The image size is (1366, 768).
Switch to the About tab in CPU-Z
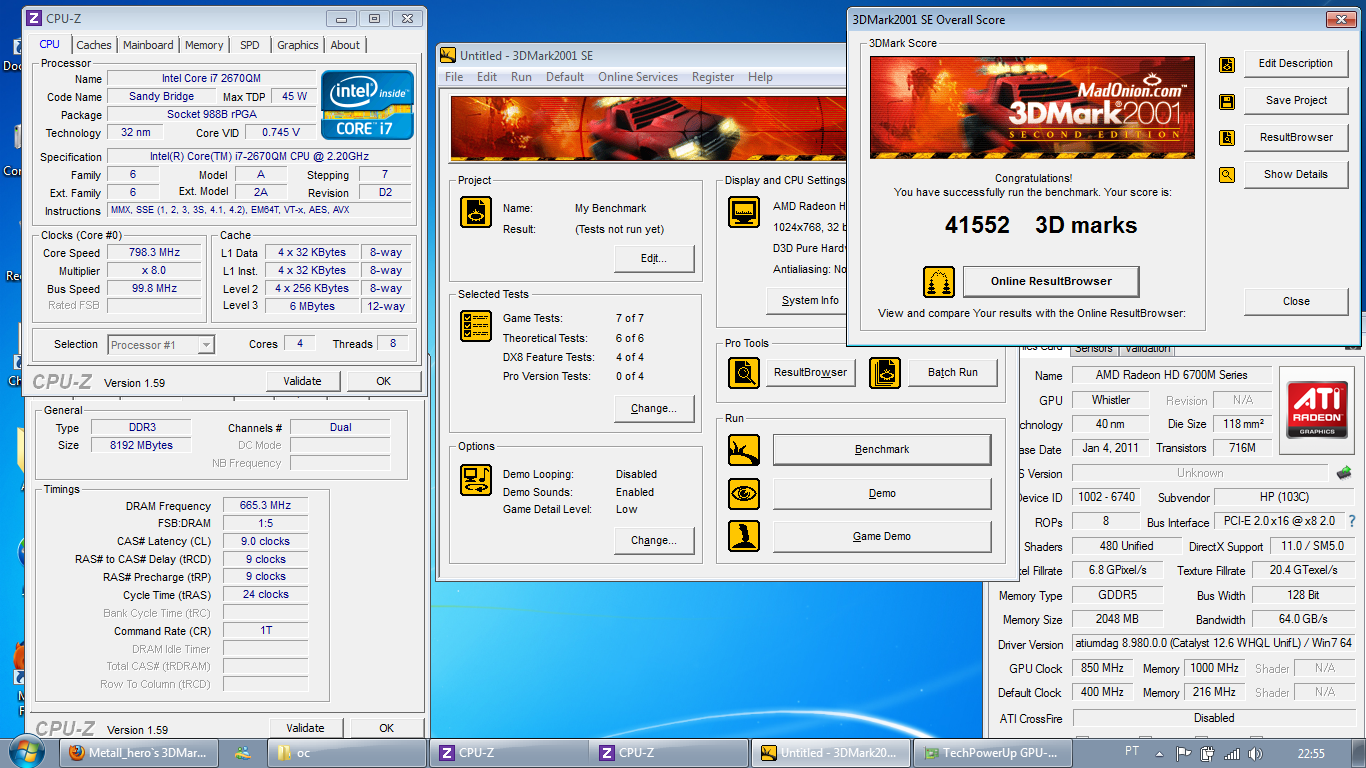click(345, 45)
